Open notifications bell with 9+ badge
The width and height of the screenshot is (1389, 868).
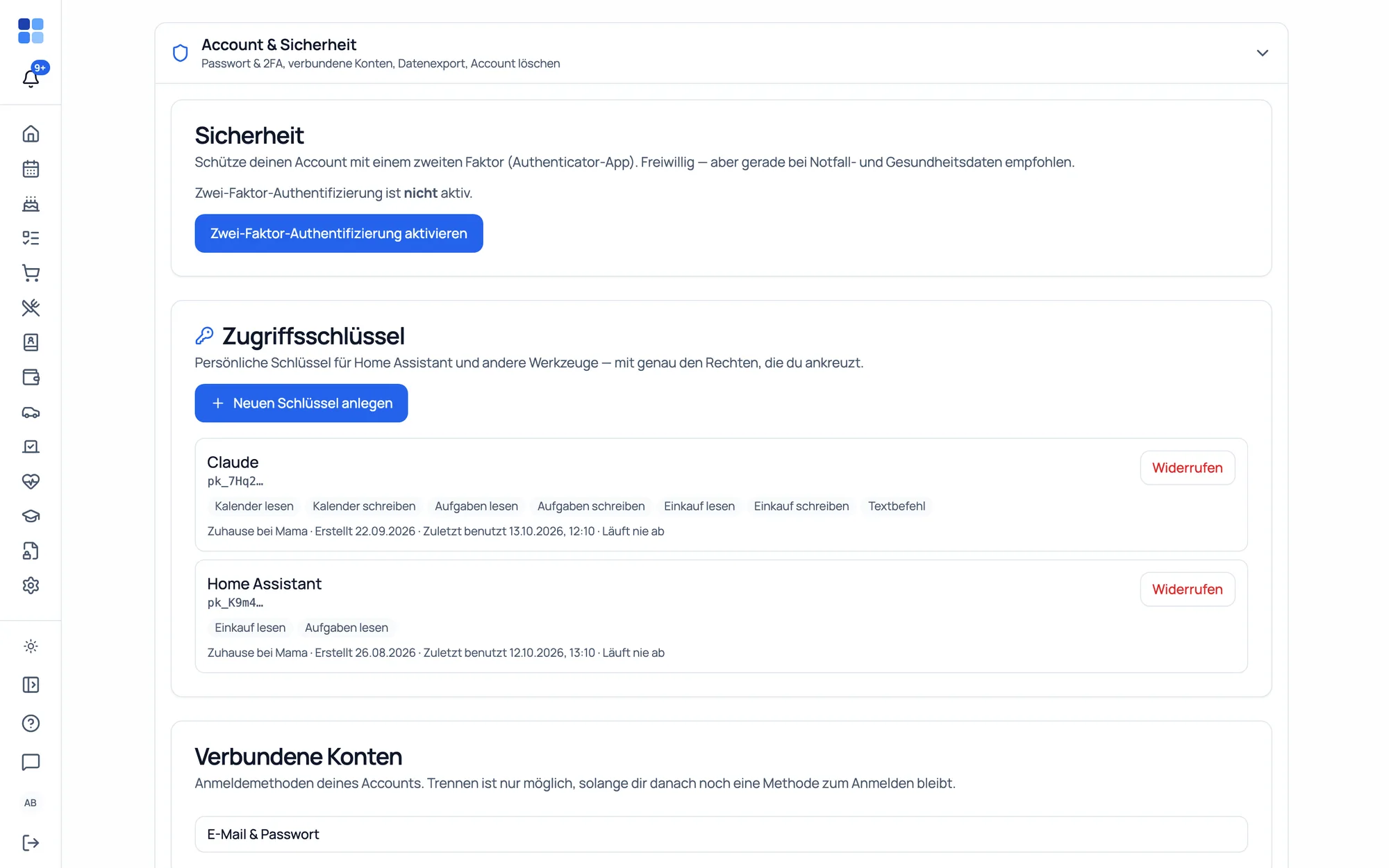coord(31,78)
